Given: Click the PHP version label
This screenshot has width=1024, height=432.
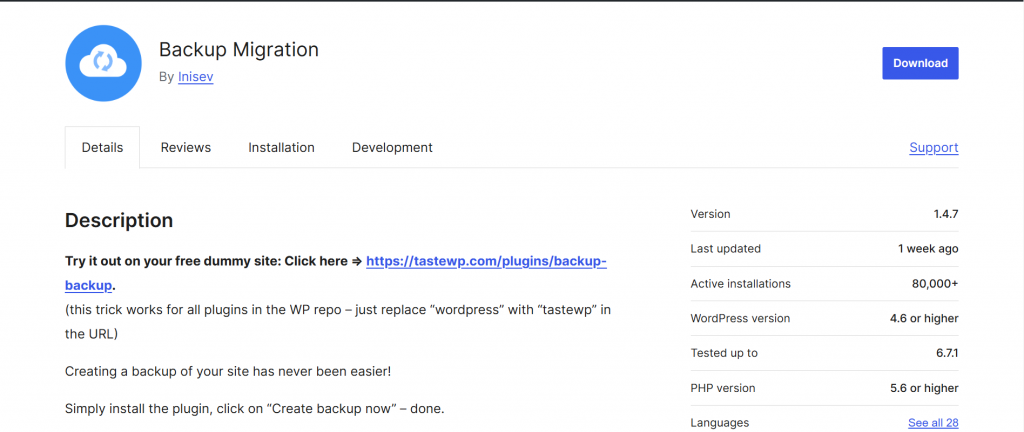Looking at the screenshot, I should tap(722, 388).
